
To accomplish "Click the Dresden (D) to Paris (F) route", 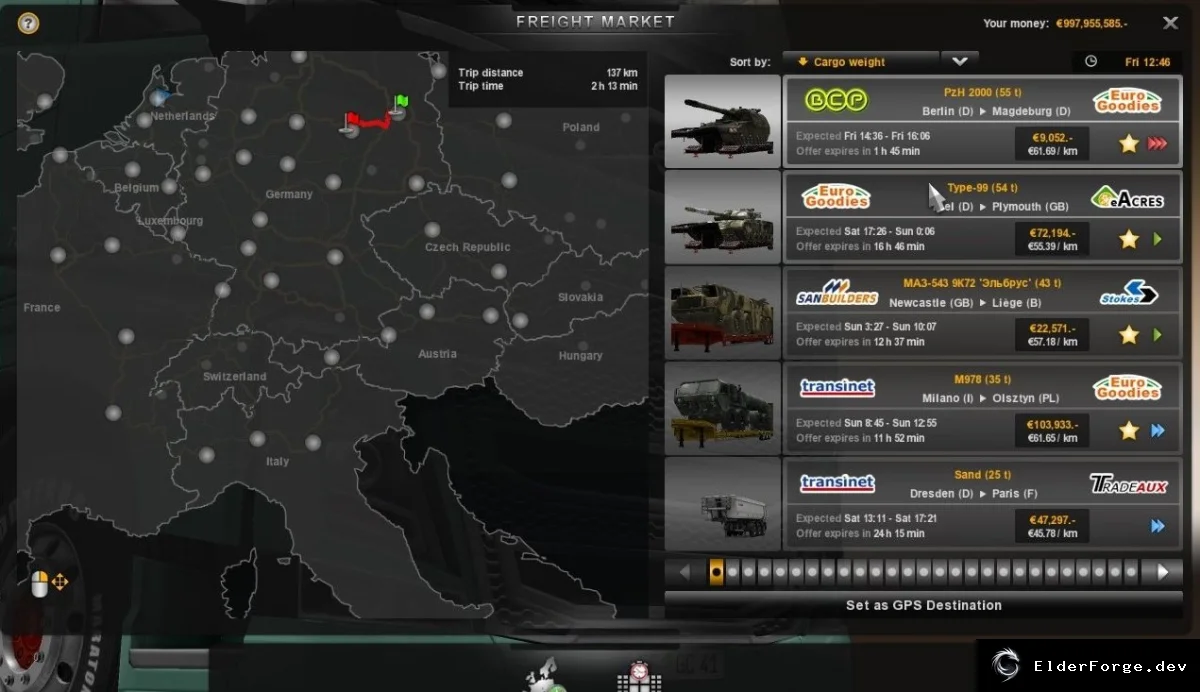I will [x=974, y=494].
